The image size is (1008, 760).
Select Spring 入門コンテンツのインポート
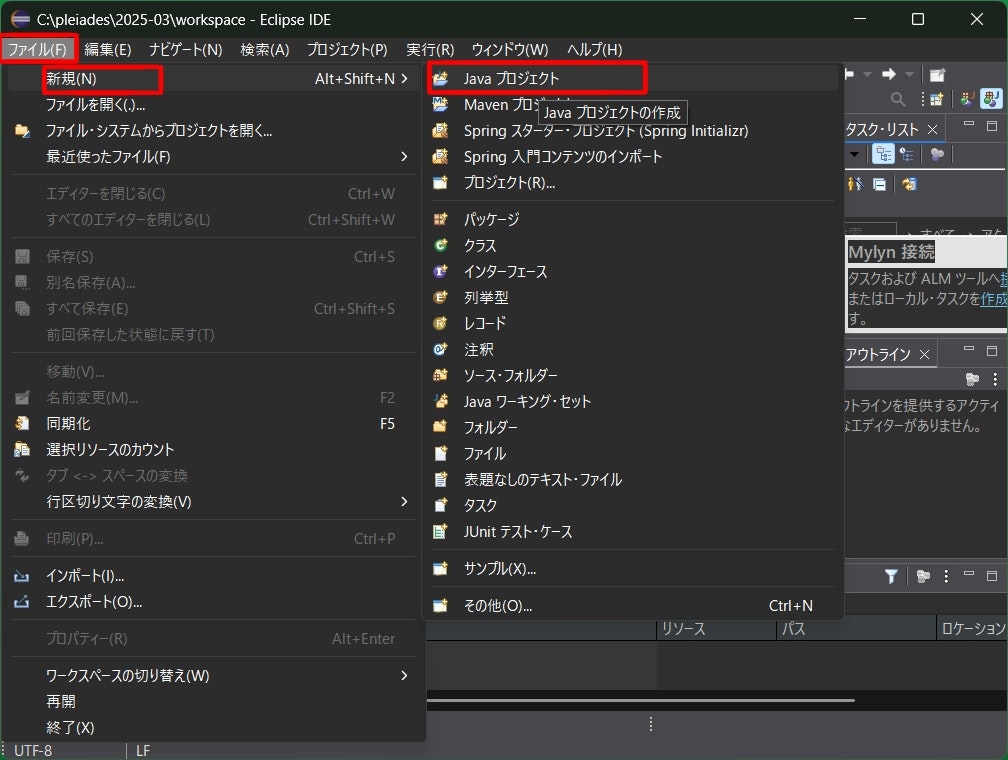(633, 156)
